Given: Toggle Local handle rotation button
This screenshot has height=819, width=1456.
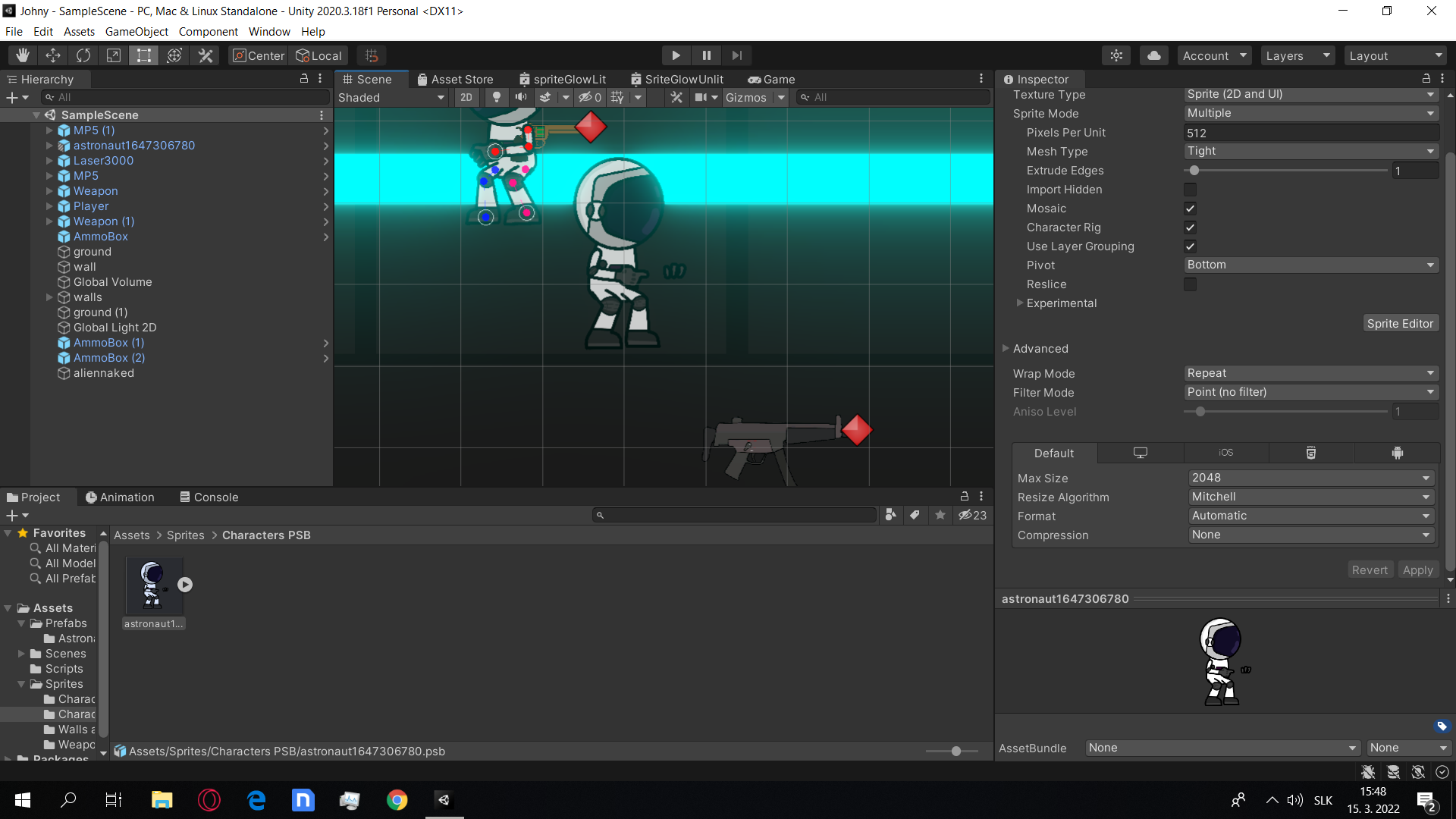Looking at the screenshot, I should 318,55.
